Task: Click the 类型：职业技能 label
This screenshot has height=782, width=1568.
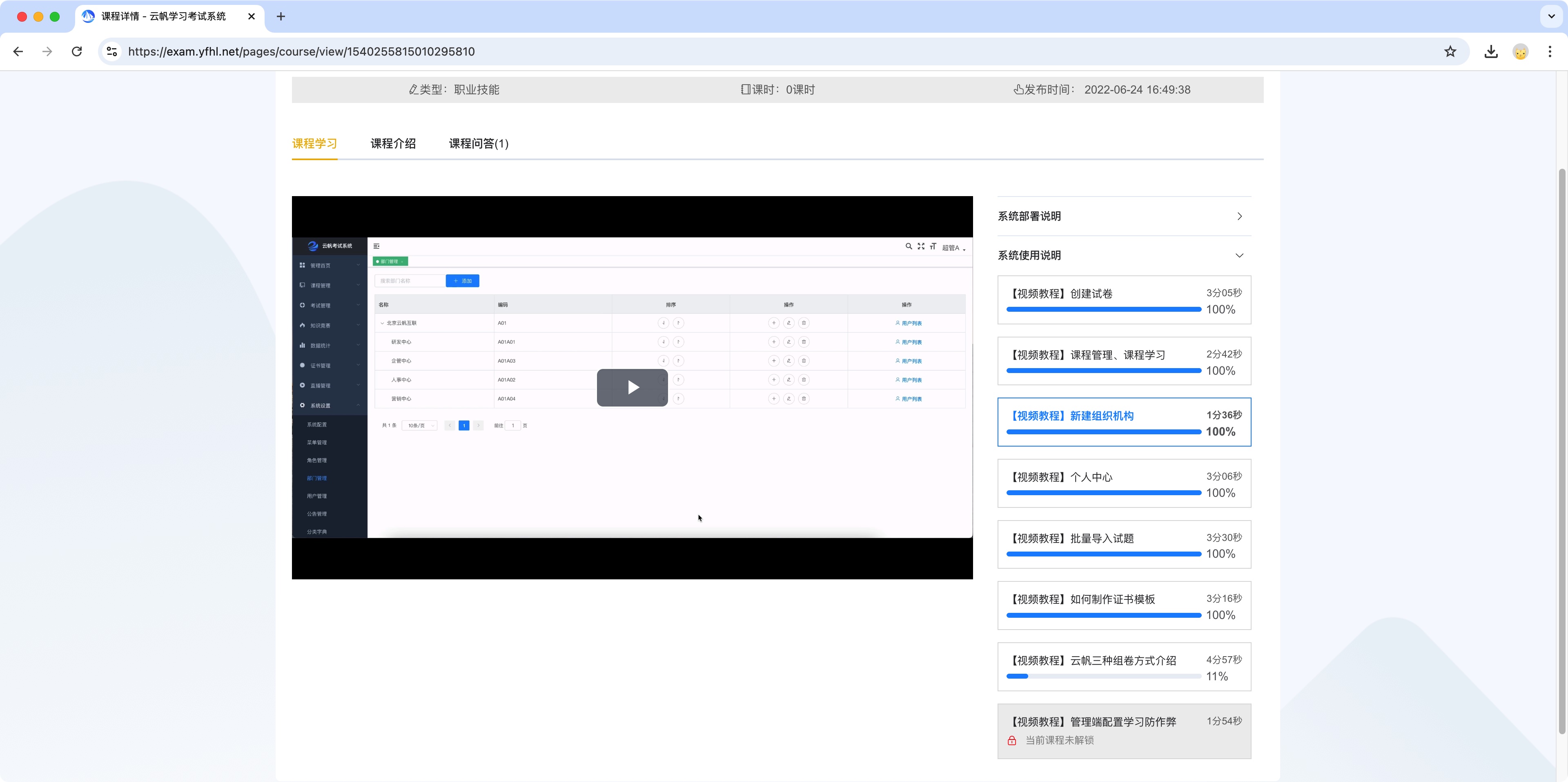Action: pyautogui.click(x=454, y=89)
